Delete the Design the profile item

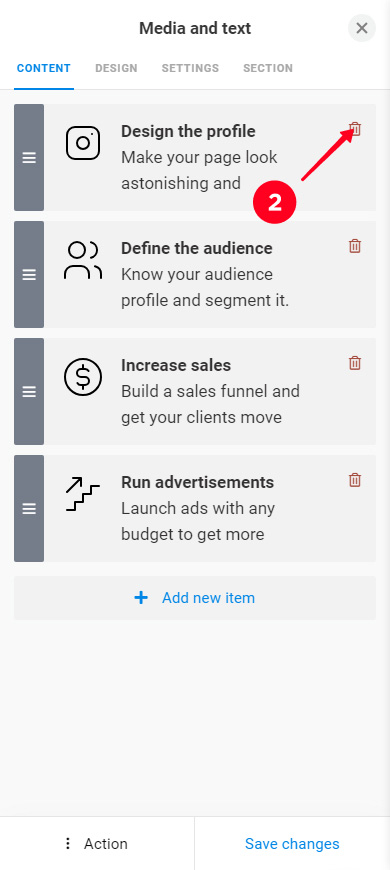pos(355,129)
